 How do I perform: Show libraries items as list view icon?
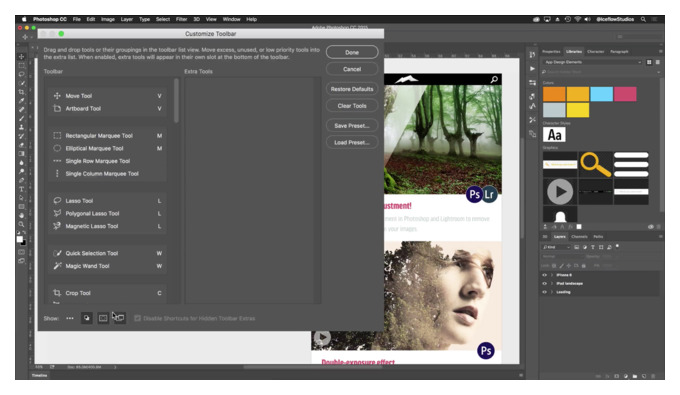coord(658,62)
